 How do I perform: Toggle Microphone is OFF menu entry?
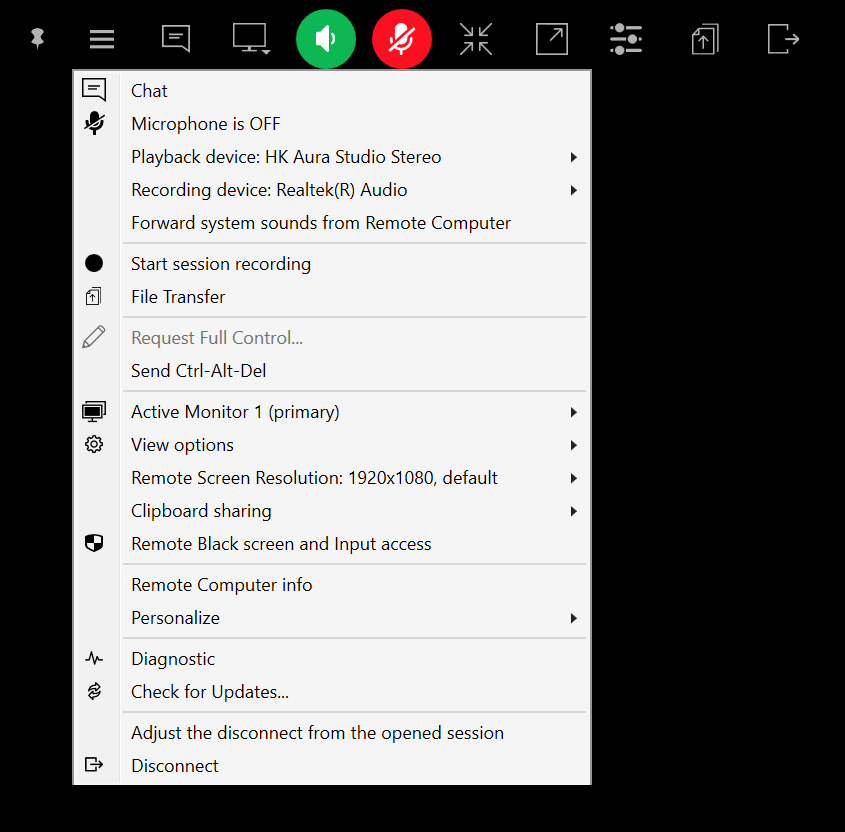click(x=206, y=124)
